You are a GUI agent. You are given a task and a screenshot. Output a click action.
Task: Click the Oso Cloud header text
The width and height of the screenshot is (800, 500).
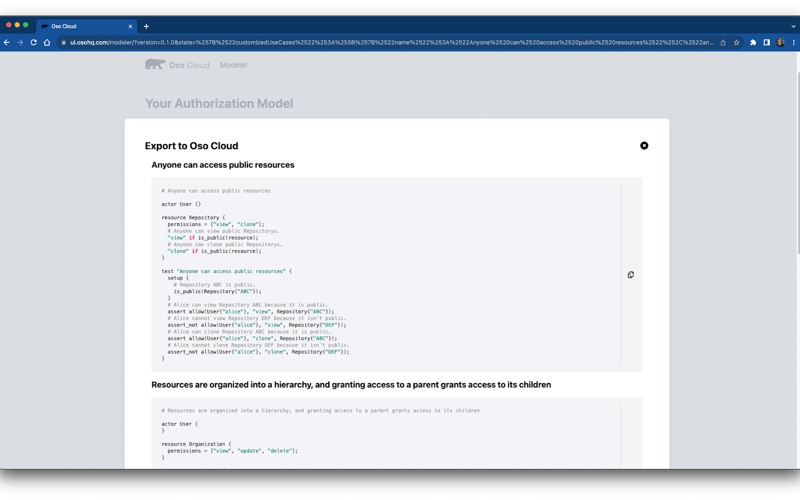(x=189, y=65)
